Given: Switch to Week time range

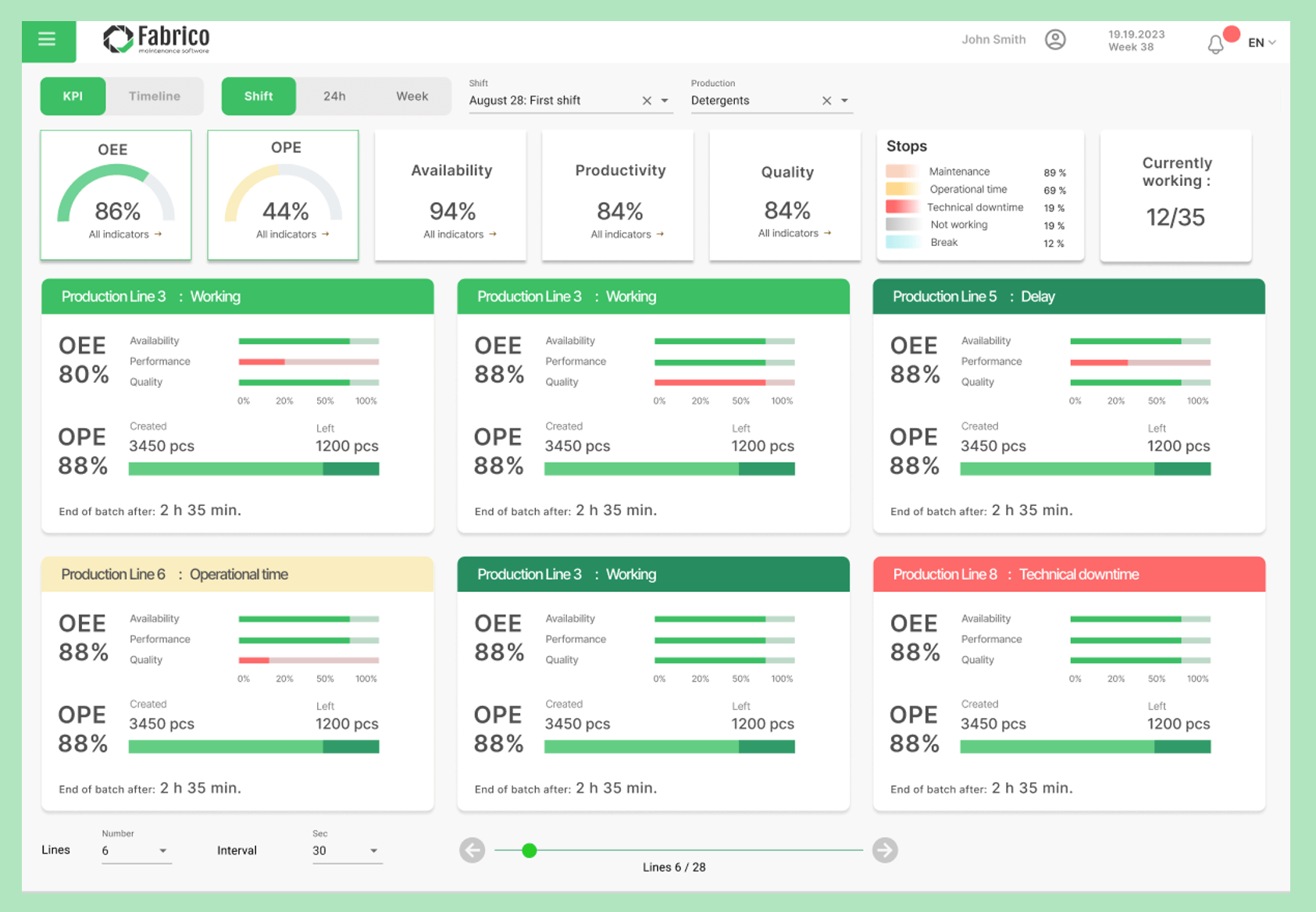Looking at the screenshot, I should click(412, 96).
